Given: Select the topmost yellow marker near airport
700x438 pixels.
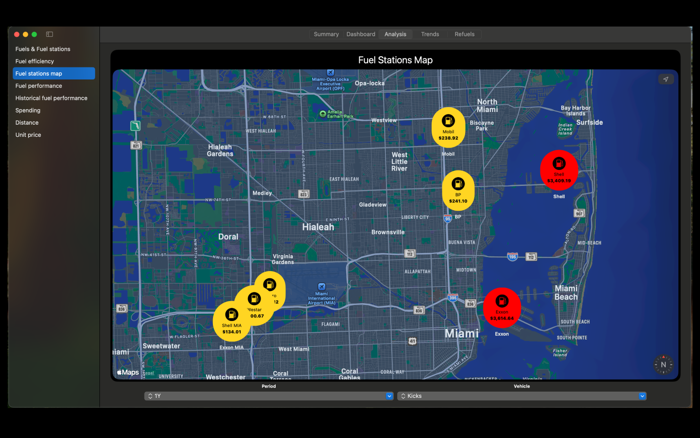Looking at the screenshot, I should 271,288.
